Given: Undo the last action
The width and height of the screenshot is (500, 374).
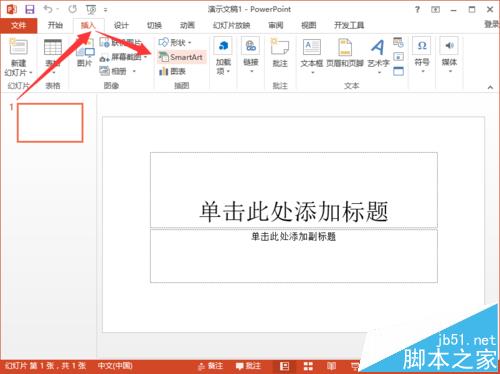Looking at the screenshot, I should 48,9.
